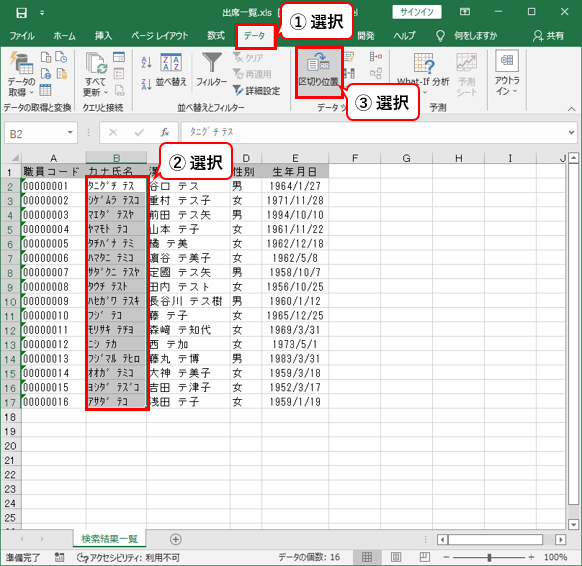This screenshot has width=582, height=566.
Task: Open the Name Box dropdown arrow
Action: [x=70, y=132]
